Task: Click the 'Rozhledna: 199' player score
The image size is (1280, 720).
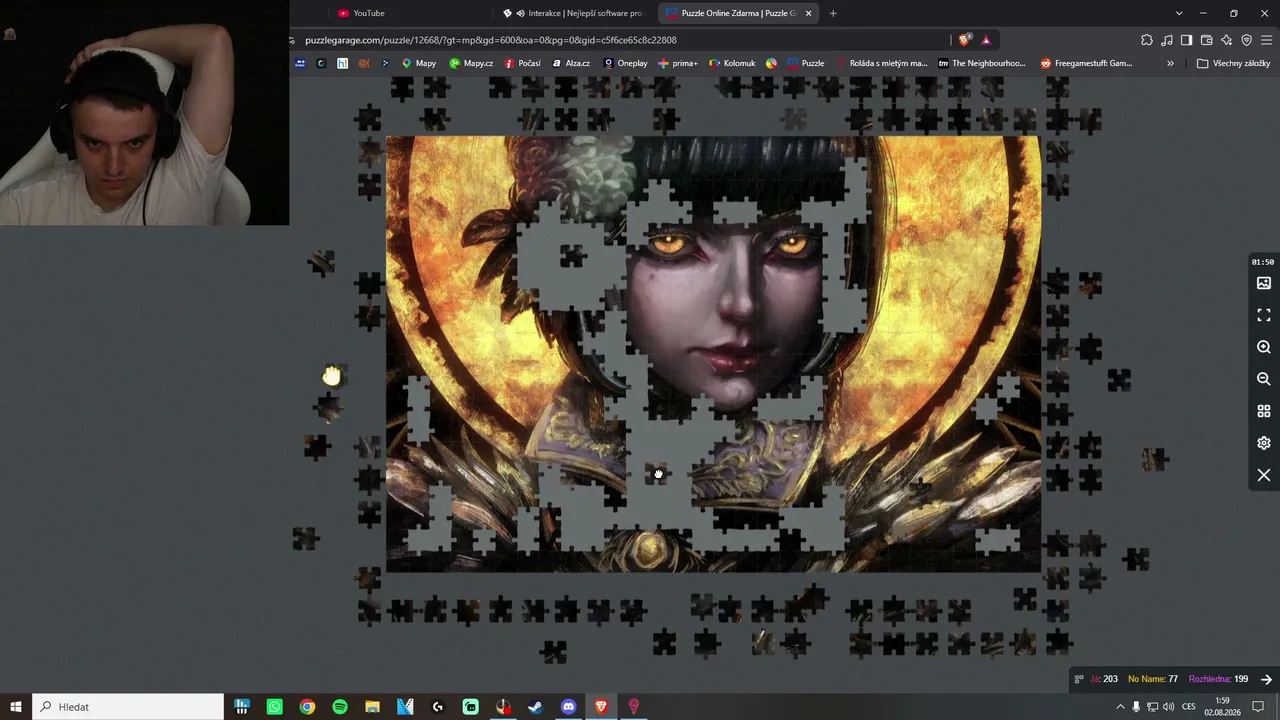Action: [1218, 679]
